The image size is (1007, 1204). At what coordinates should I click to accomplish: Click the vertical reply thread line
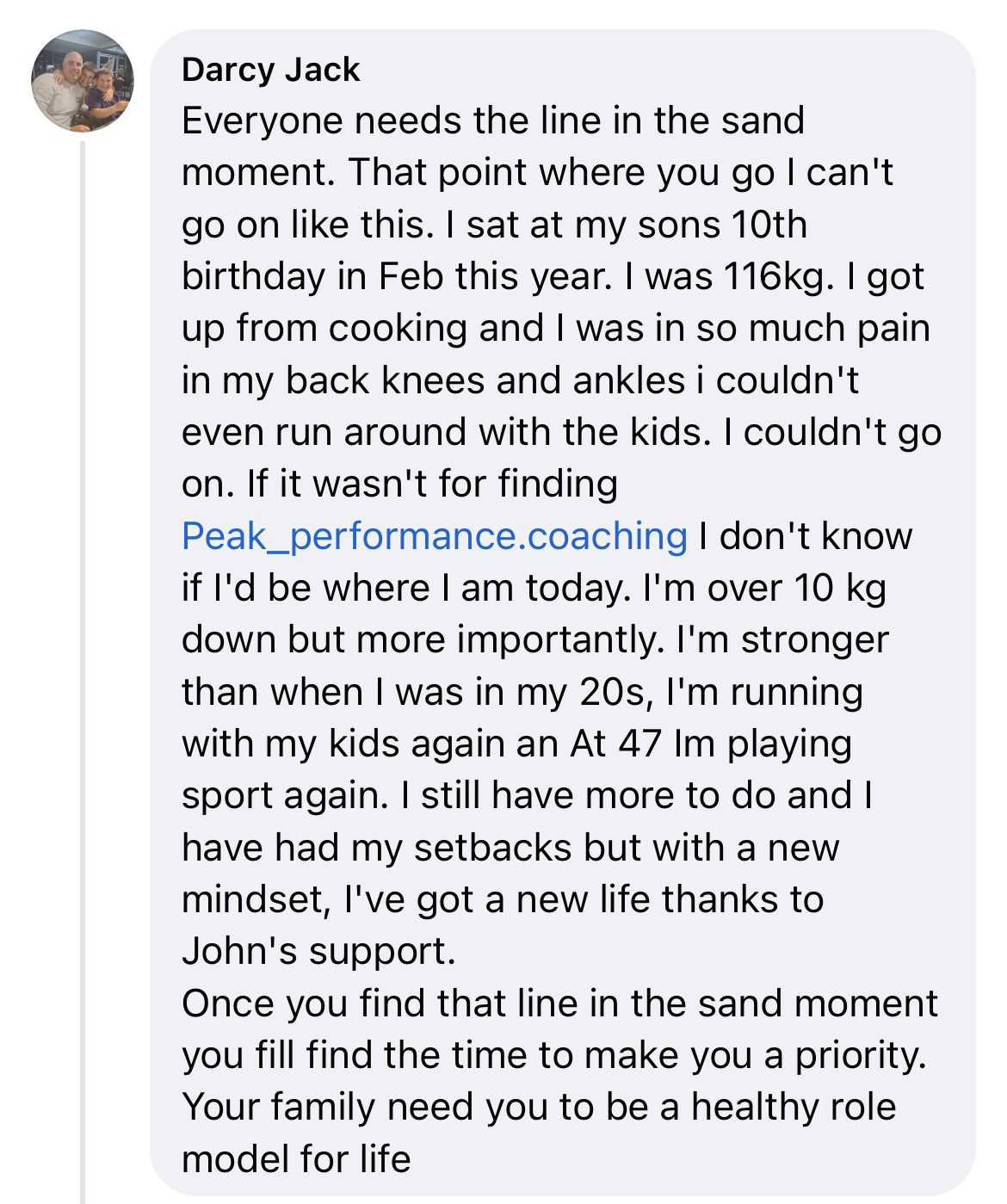tap(83, 671)
